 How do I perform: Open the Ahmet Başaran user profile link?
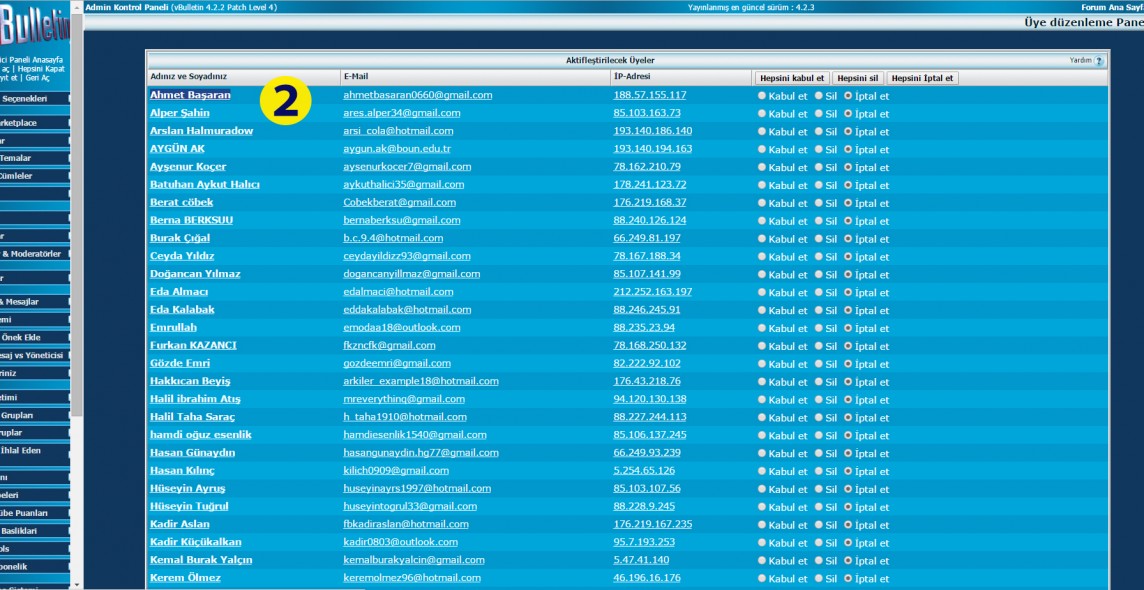pyautogui.click(x=190, y=95)
